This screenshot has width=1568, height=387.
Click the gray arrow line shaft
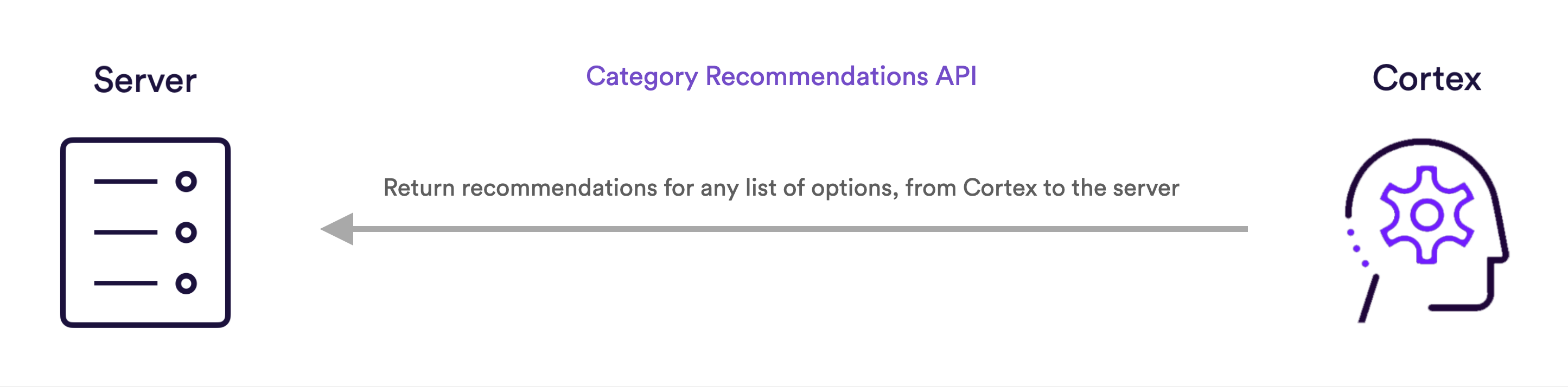point(800,229)
